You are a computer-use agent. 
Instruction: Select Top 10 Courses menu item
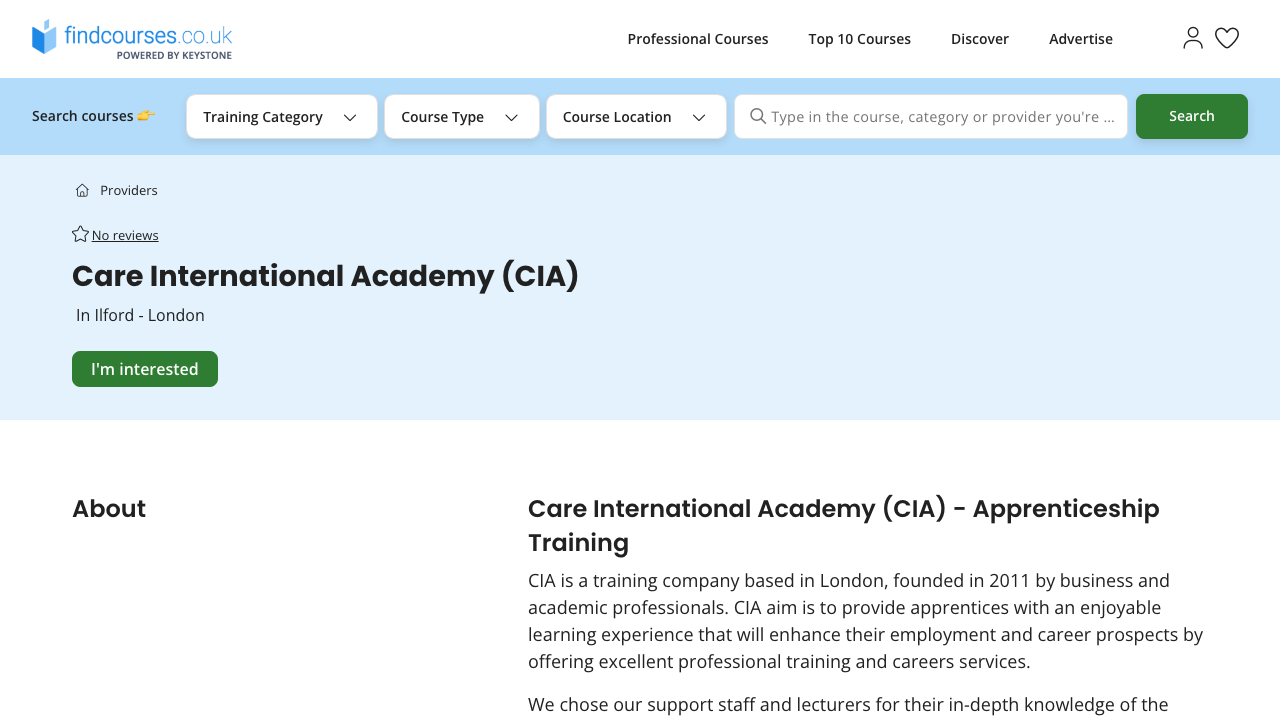tap(860, 38)
